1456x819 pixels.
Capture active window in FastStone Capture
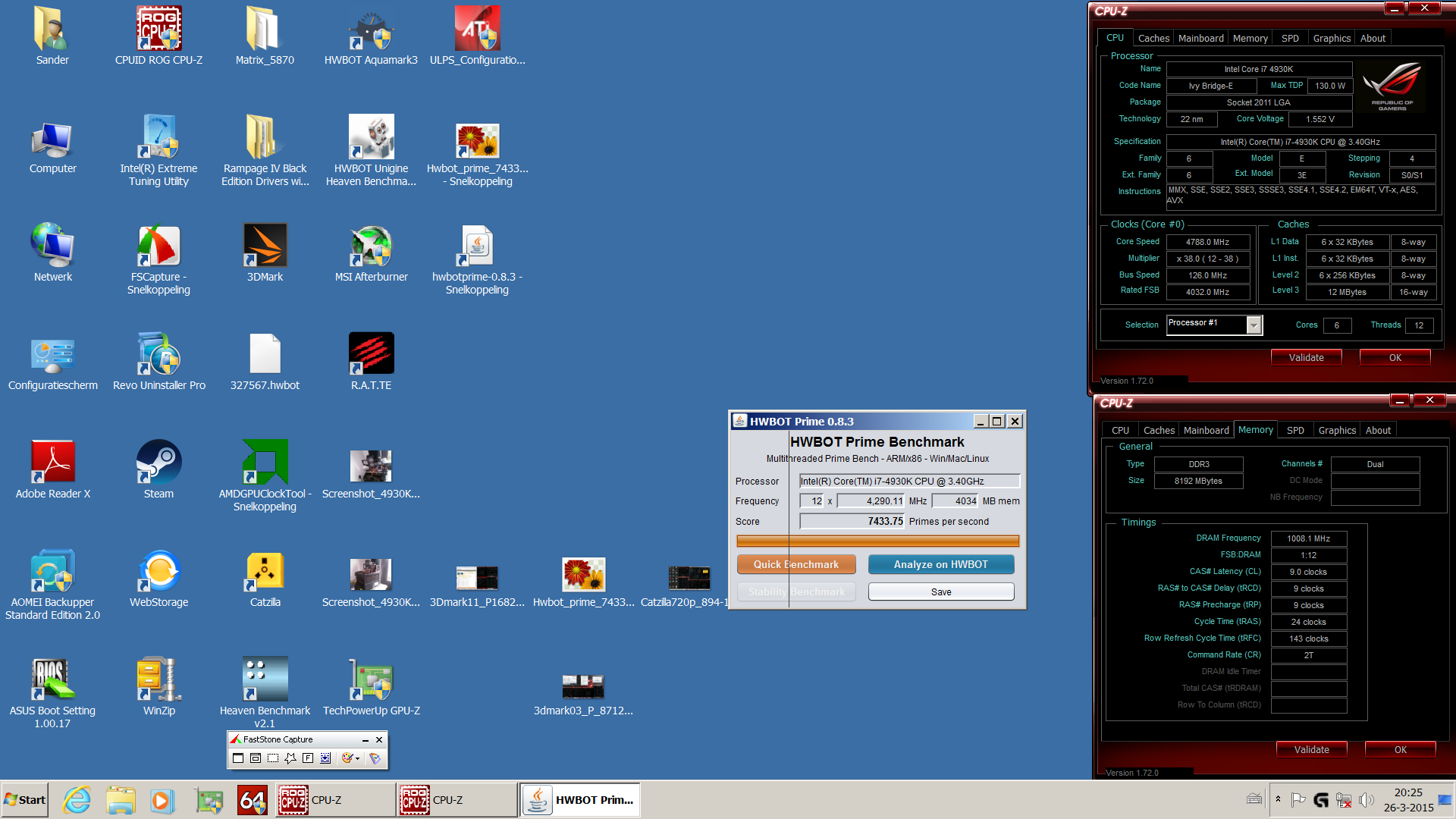point(238,758)
